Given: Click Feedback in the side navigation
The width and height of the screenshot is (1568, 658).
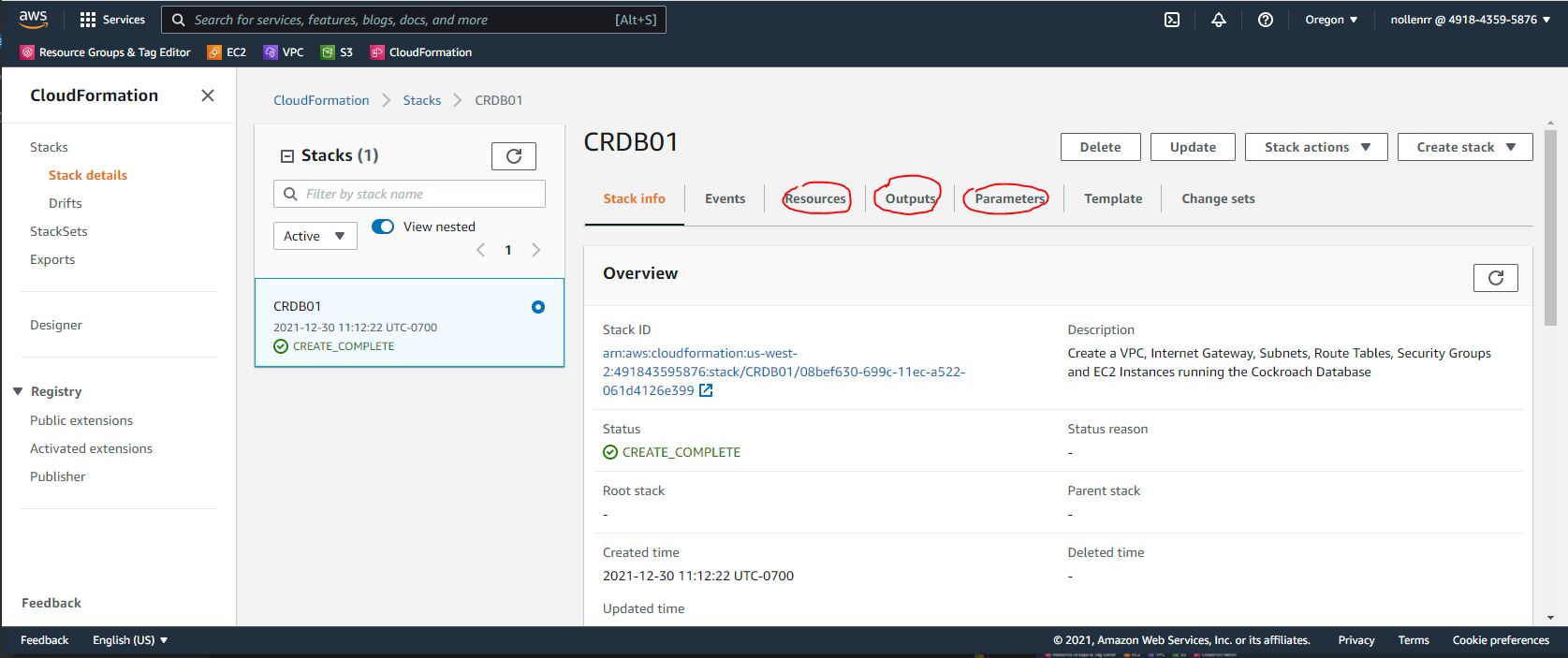Looking at the screenshot, I should [x=51, y=603].
